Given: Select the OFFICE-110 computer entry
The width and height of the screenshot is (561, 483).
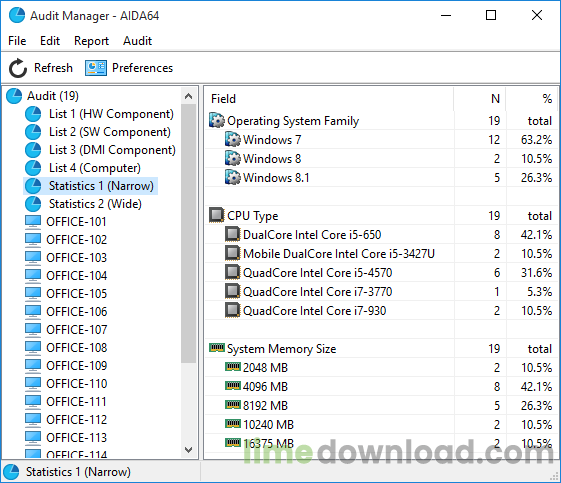Looking at the screenshot, I should coord(77,384).
